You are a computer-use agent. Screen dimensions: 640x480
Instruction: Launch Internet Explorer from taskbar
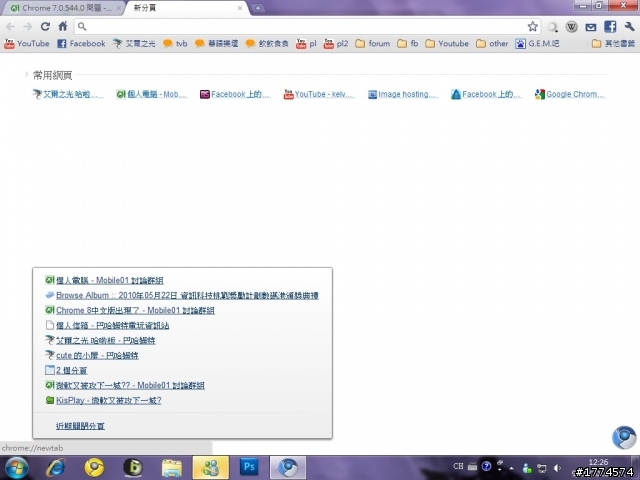56,468
